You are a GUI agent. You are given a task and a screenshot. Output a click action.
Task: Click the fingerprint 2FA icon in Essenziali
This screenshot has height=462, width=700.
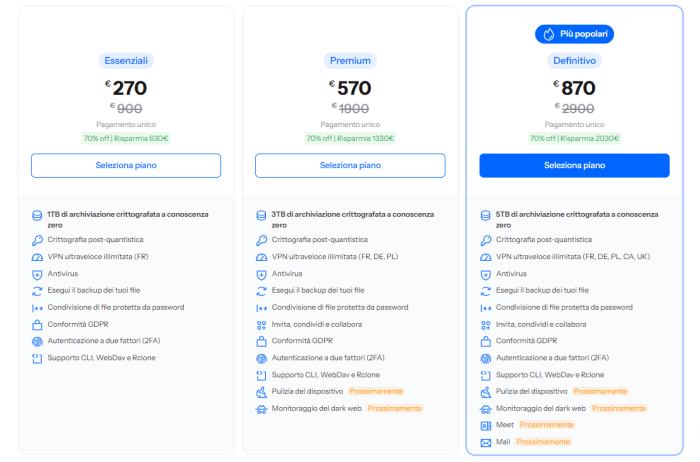[x=37, y=342]
